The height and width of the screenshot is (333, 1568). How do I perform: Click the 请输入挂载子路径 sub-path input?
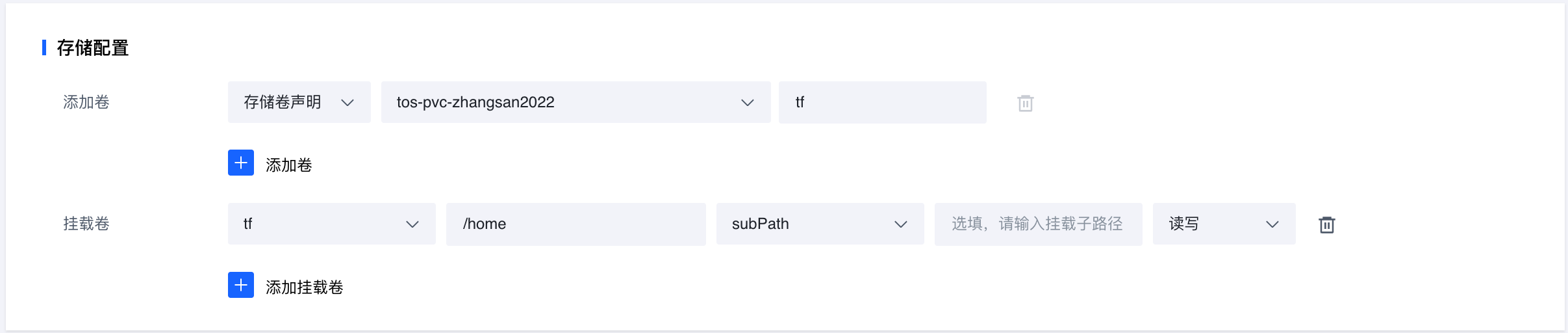tap(1038, 224)
